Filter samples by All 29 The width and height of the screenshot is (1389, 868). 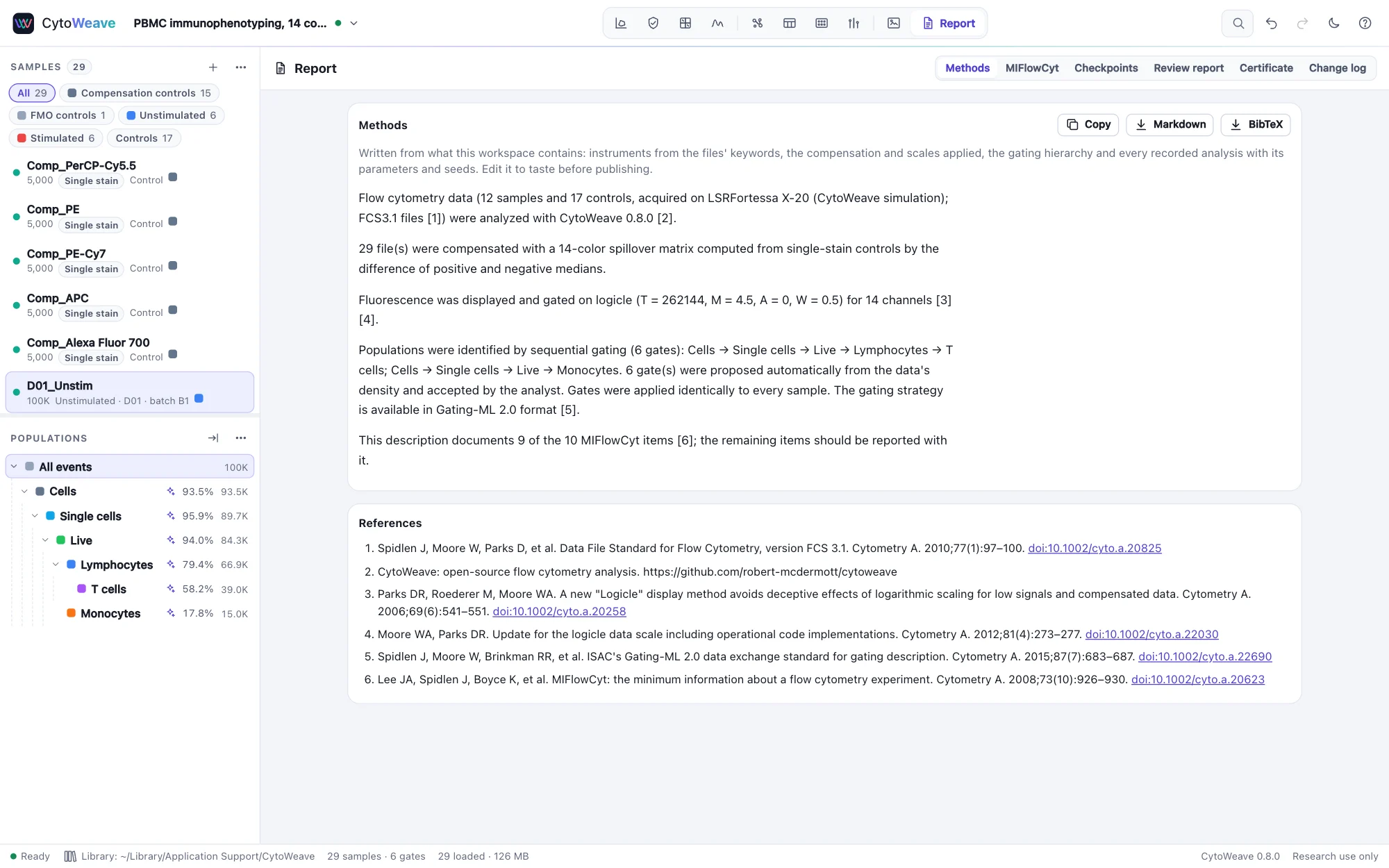click(32, 93)
